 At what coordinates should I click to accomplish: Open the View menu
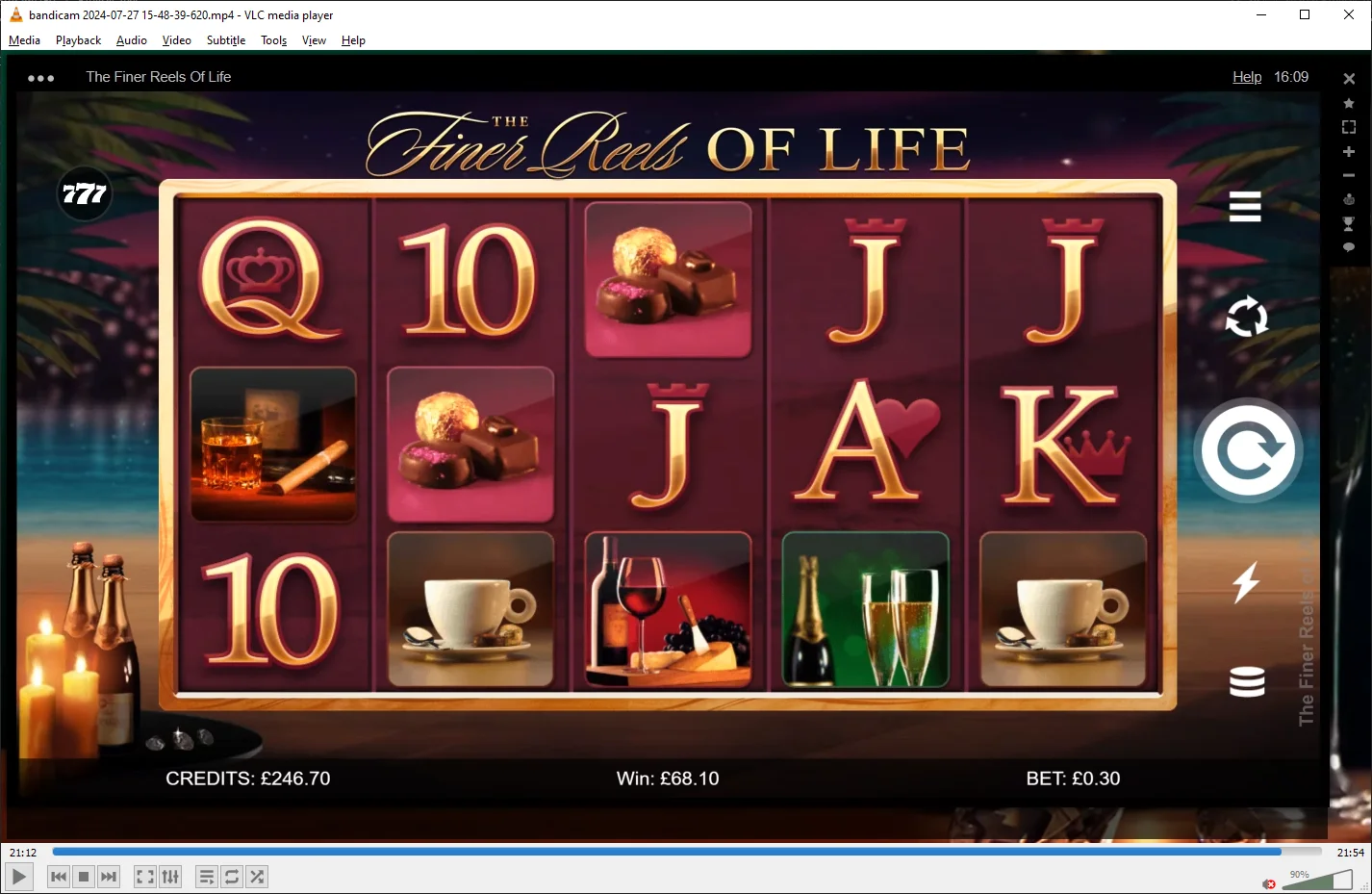(314, 40)
